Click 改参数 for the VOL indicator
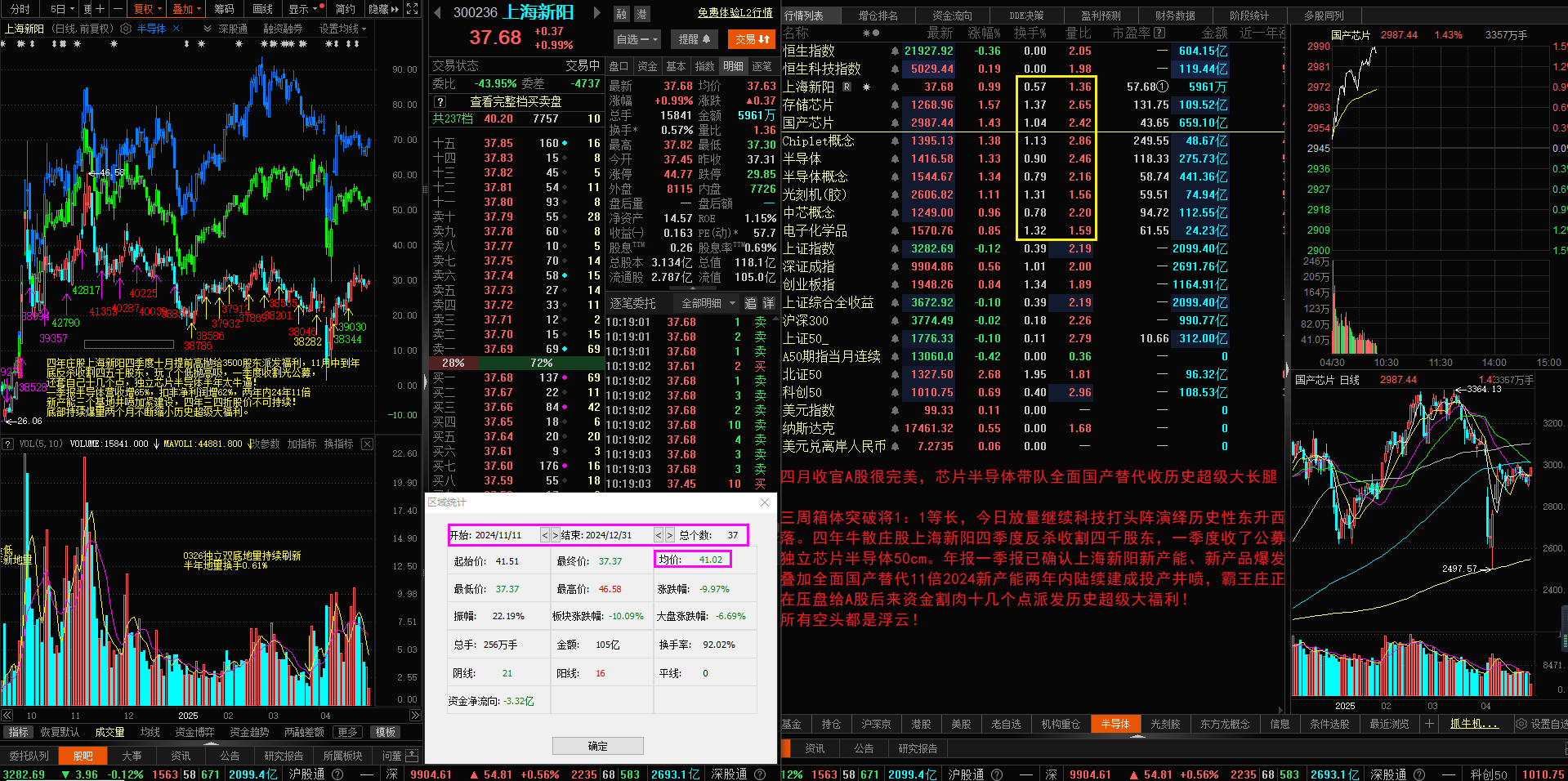Viewport: 1568px width, 781px height. pos(265,444)
